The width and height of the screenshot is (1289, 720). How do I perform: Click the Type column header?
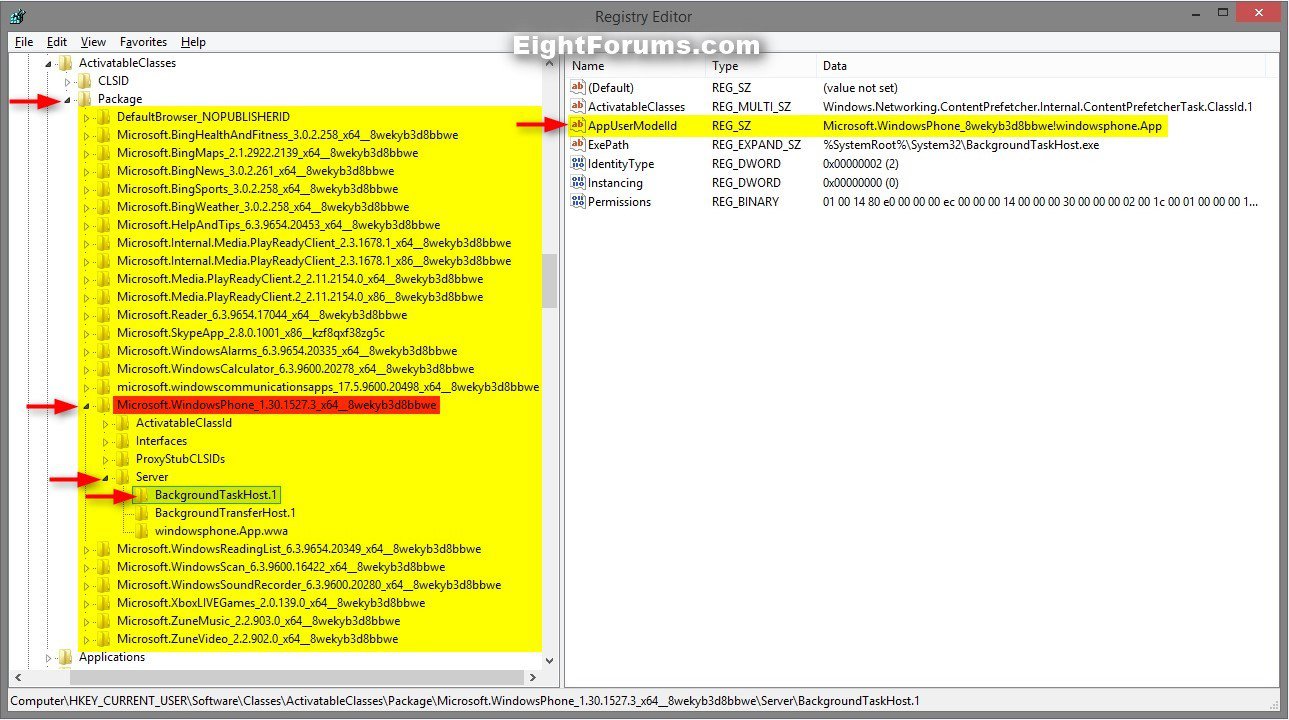point(725,66)
